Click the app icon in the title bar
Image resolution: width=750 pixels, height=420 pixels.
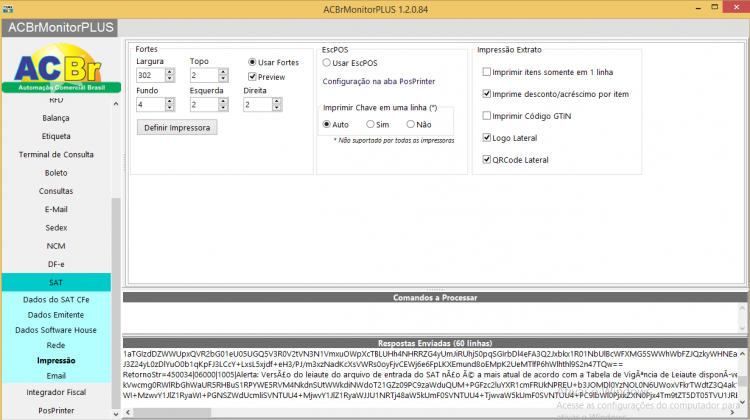click(x=8, y=9)
